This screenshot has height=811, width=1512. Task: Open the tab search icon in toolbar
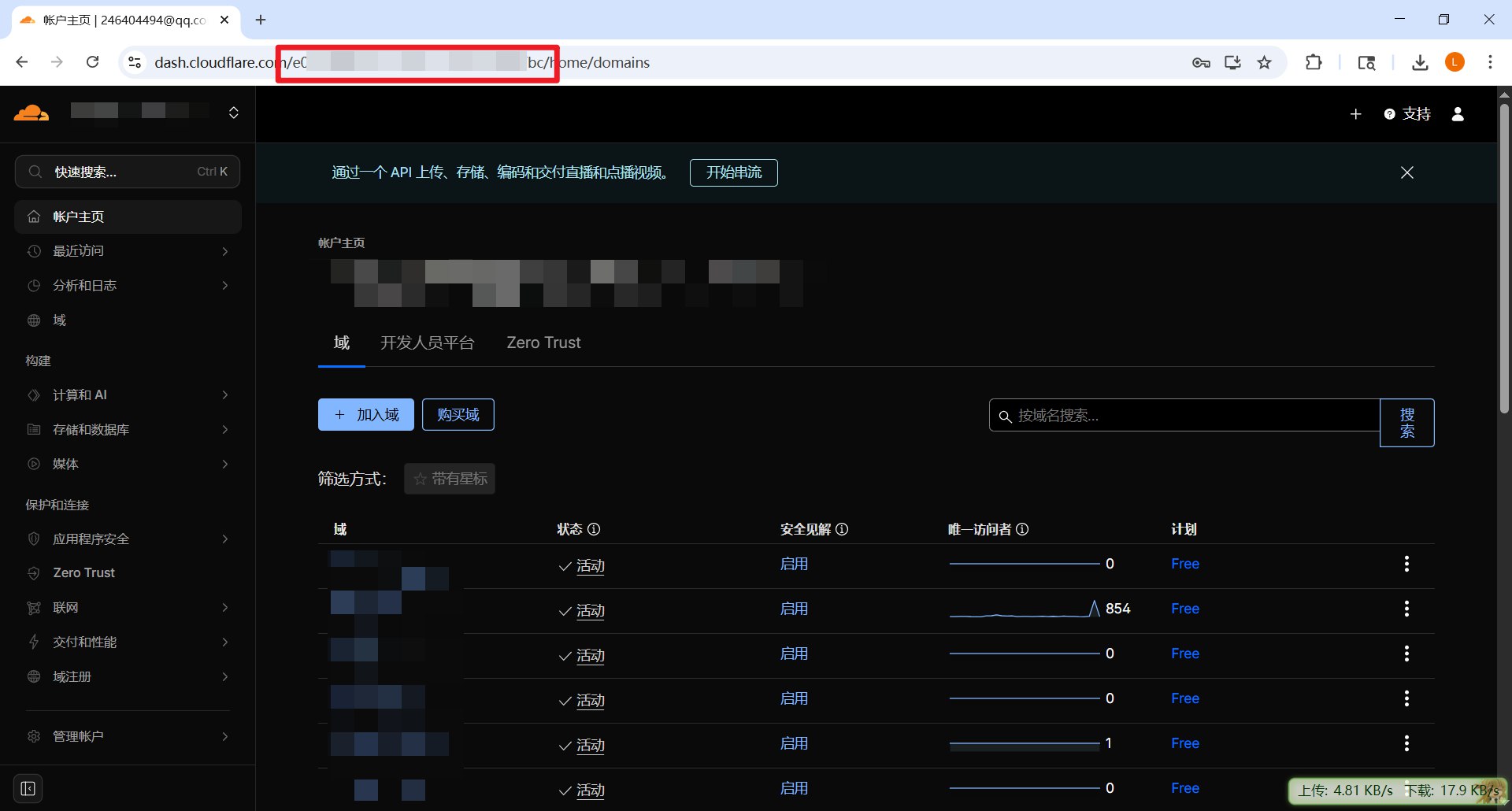pyautogui.click(x=1366, y=63)
